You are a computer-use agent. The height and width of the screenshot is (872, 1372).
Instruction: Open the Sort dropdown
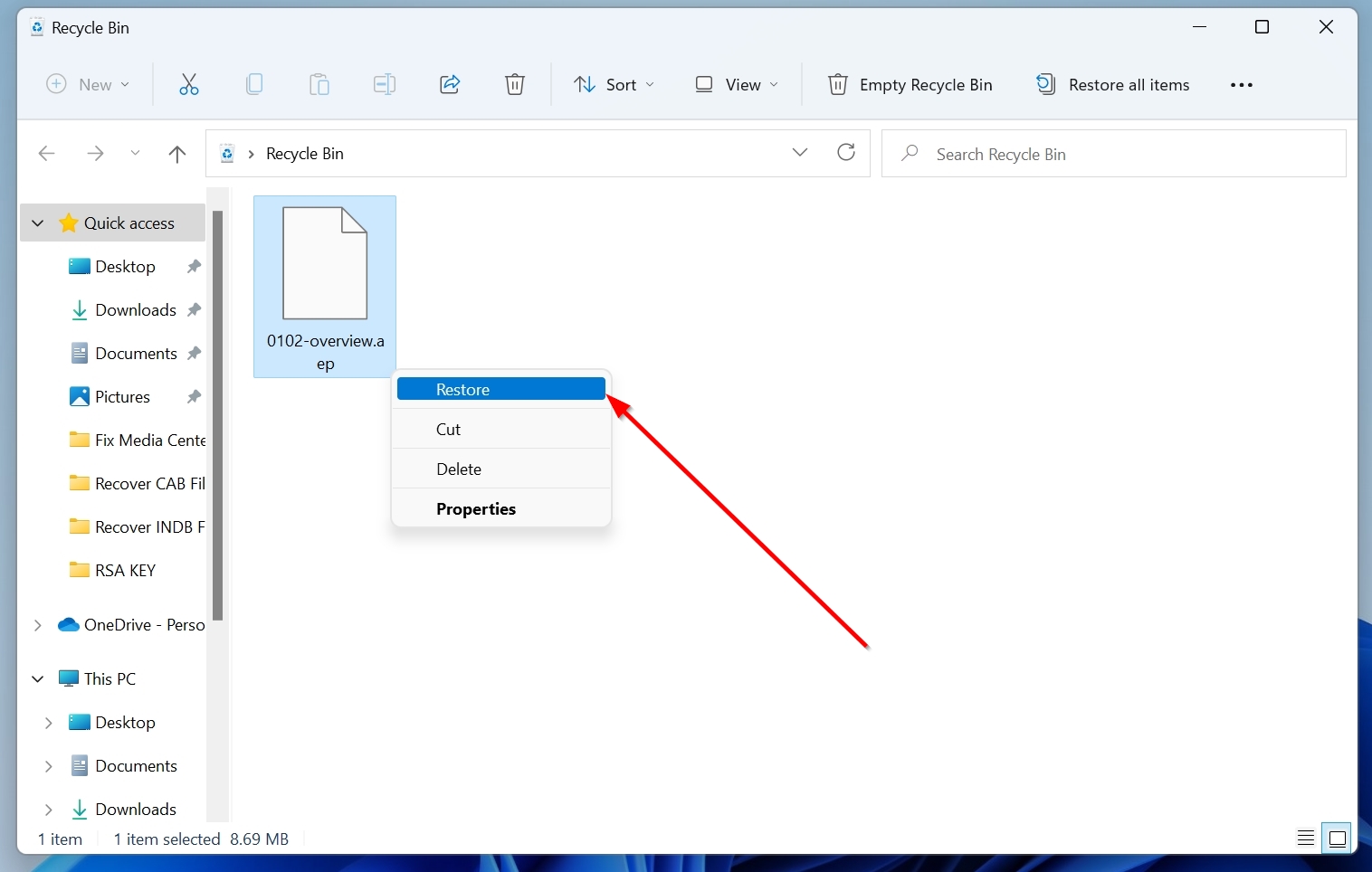click(614, 84)
